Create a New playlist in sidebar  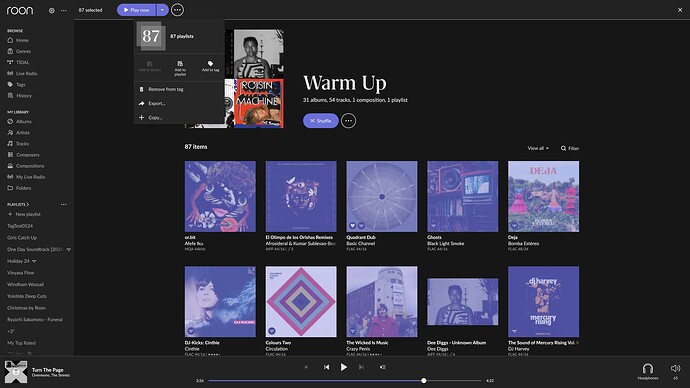click(x=24, y=214)
